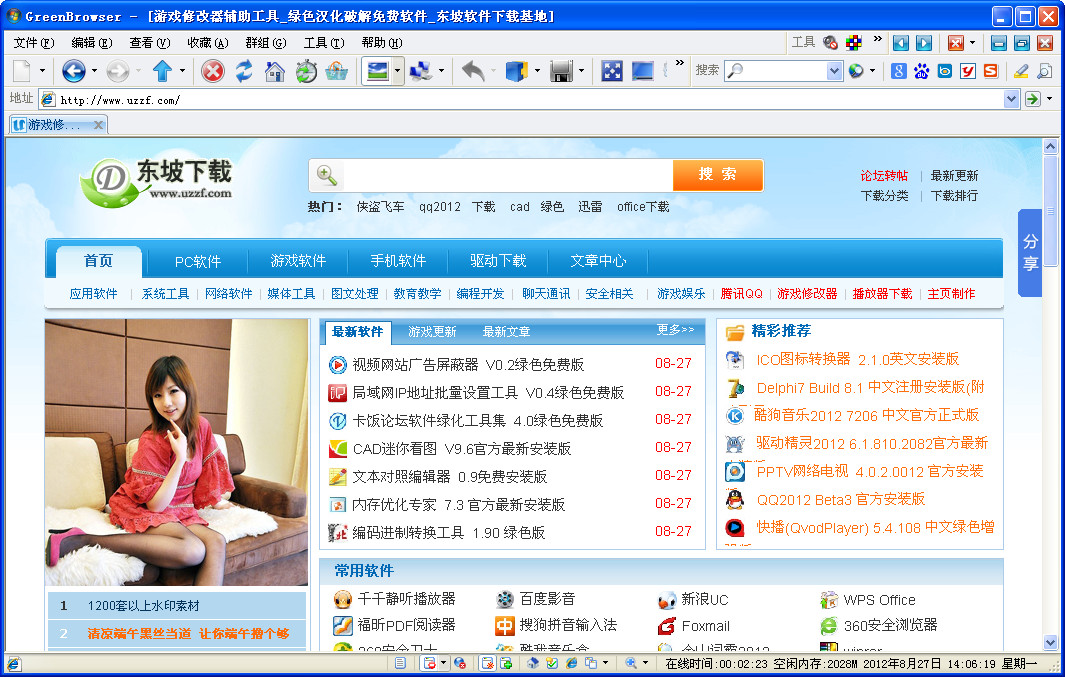Open the new page dropdown arrow
Image resolution: width=1065 pixels, height=677 pixels.
(42, 71)
